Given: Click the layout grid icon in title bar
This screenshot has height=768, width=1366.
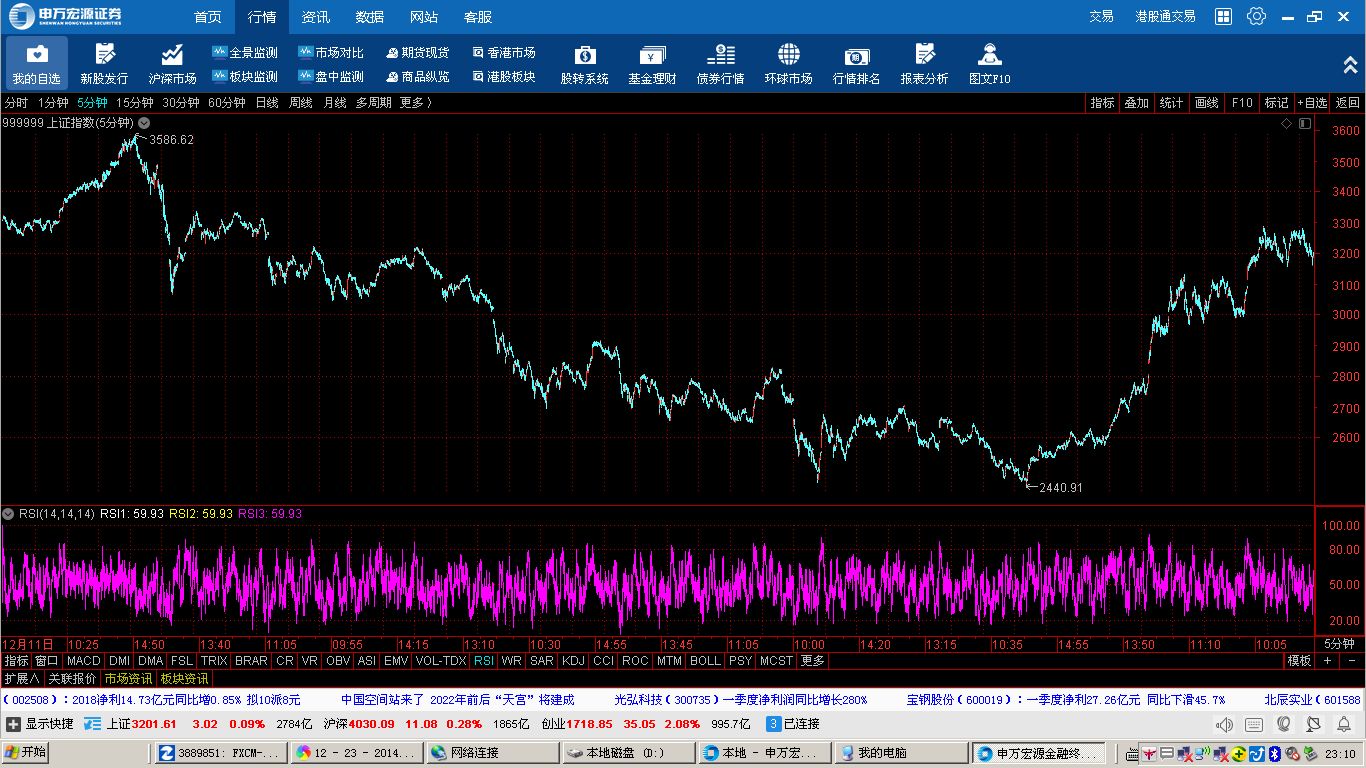Looking at the screenshot, I should tap(1223, 16).
